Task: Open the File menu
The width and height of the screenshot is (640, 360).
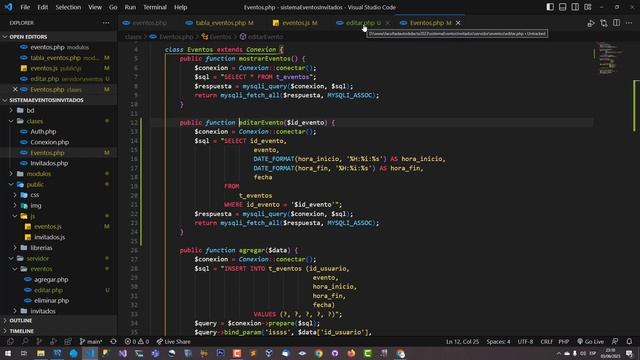Action: (25, 7)
